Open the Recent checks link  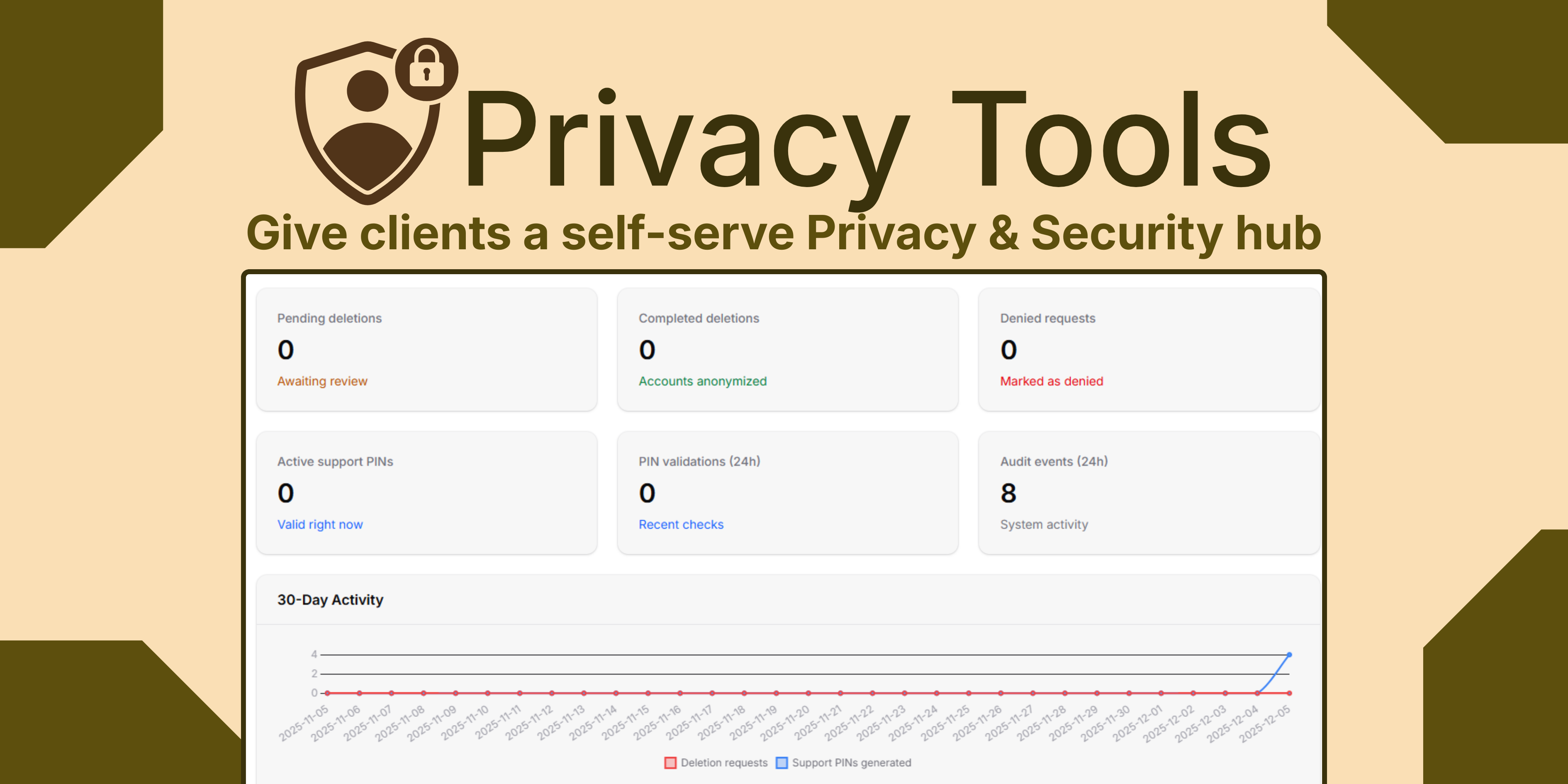[681, 524]
